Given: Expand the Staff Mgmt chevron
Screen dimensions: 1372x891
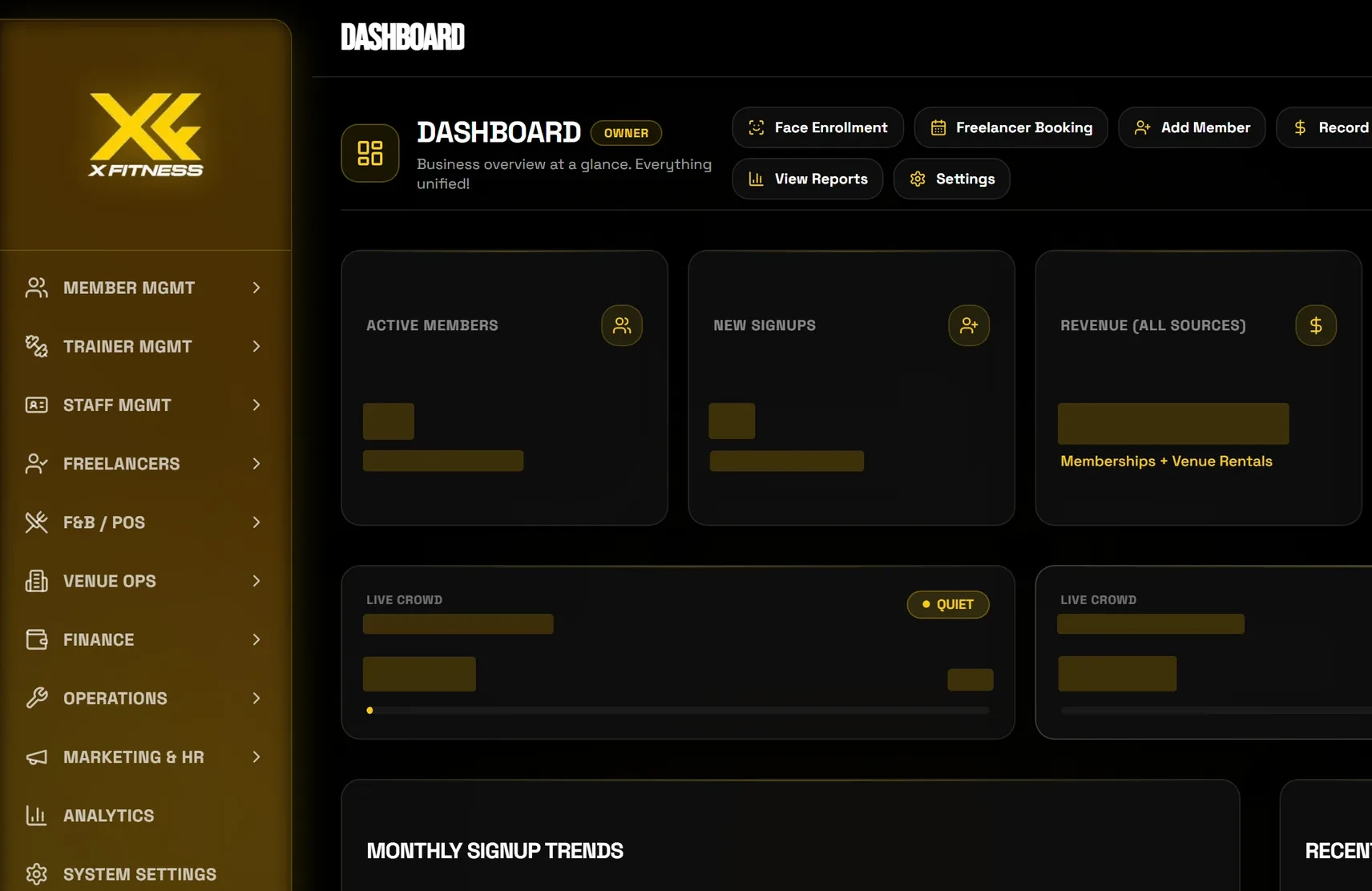Looking at the screenshot, I should pyautogui.click(x=256, y=405).
